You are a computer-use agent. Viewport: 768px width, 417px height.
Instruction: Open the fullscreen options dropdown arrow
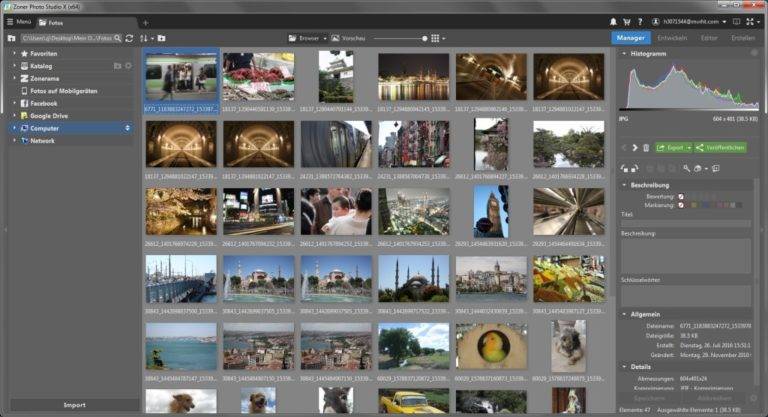pos(759,22)
